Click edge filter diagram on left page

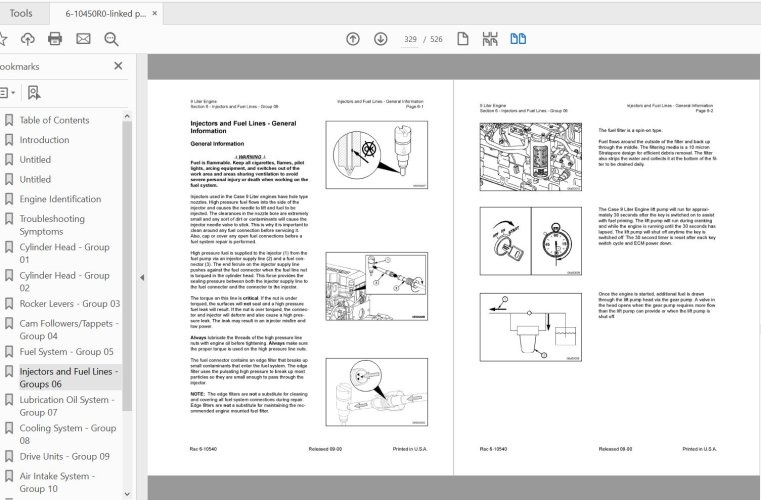click(x=377, y=392)
